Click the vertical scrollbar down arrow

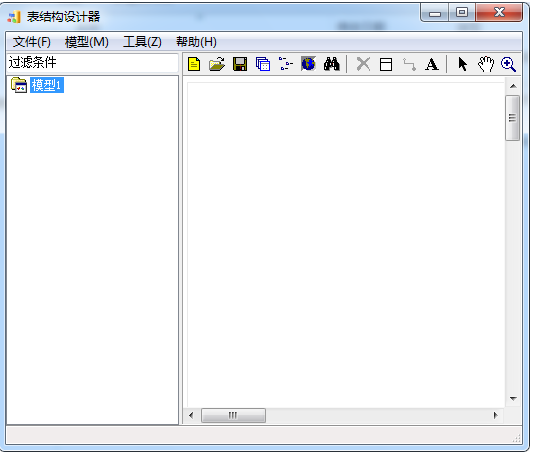(x=513, y=398)
